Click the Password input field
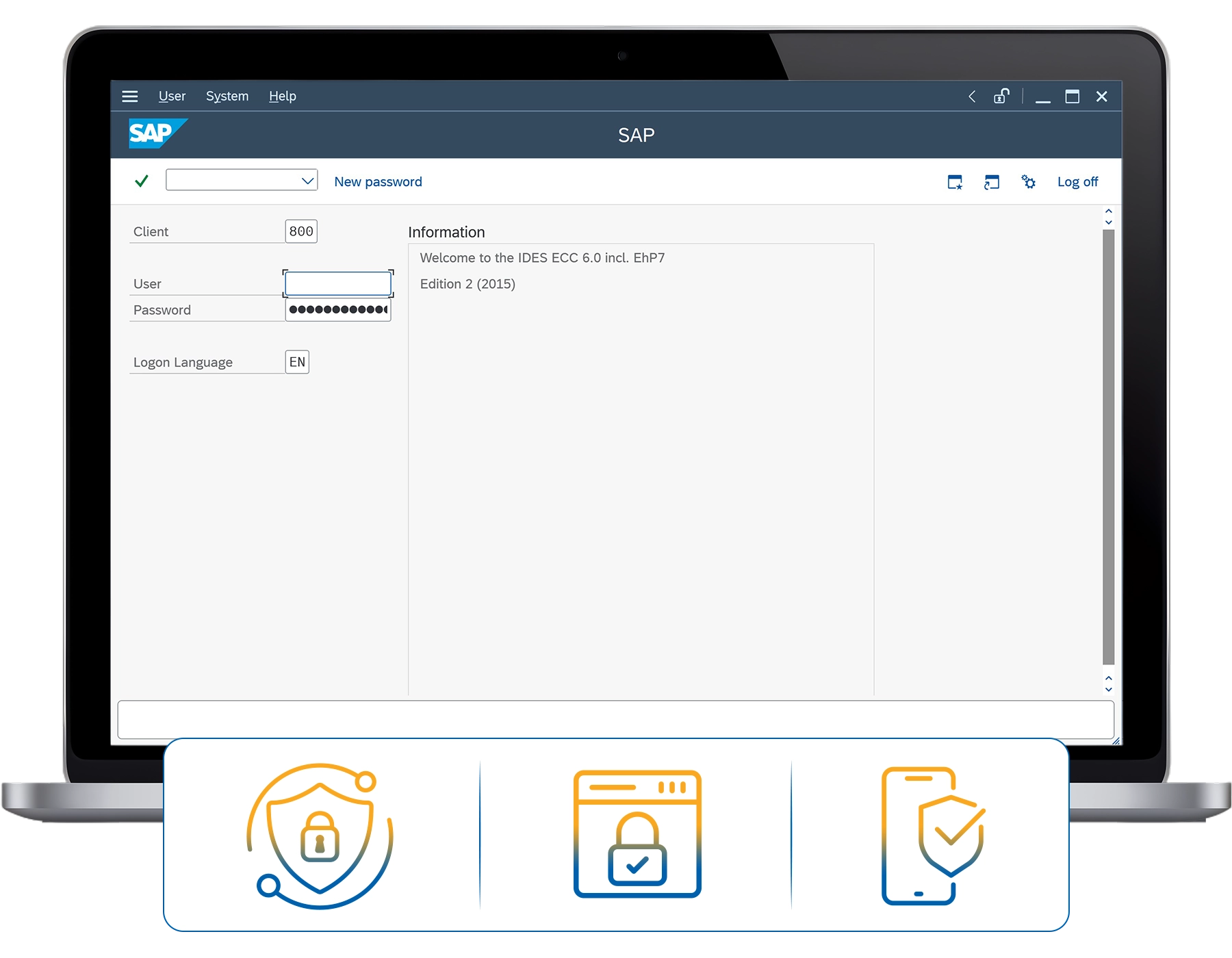The height and width of the screenshot is (958, 1232). click(x=338, y=309)
